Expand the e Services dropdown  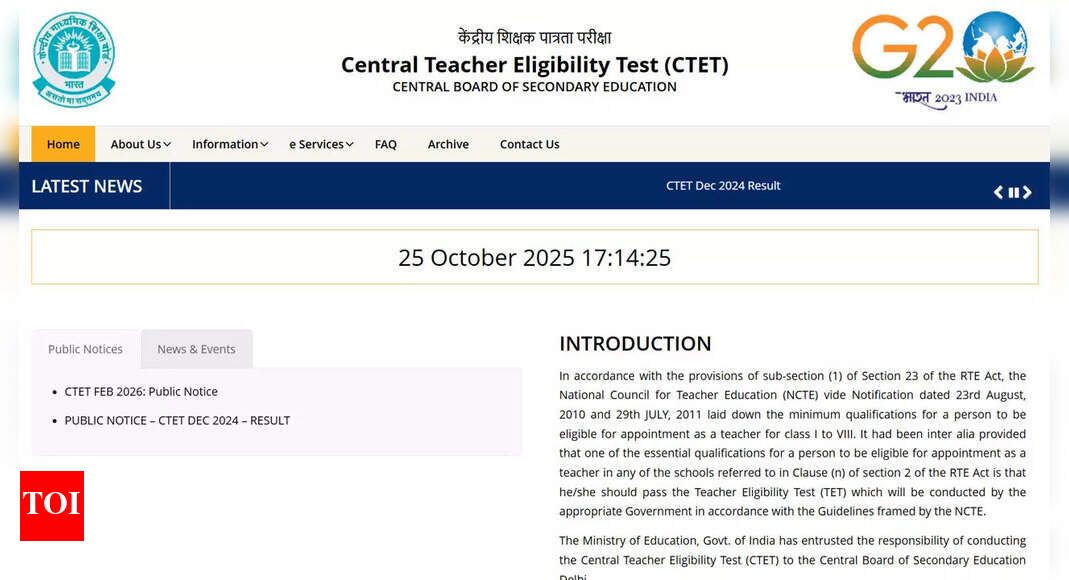coord(320,144)
